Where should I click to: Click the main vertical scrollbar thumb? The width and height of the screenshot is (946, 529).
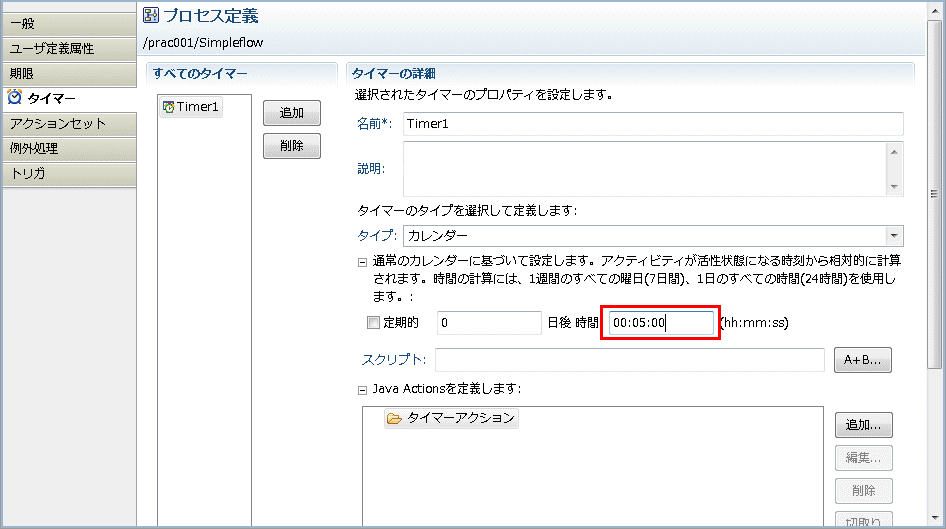point(935,193)
